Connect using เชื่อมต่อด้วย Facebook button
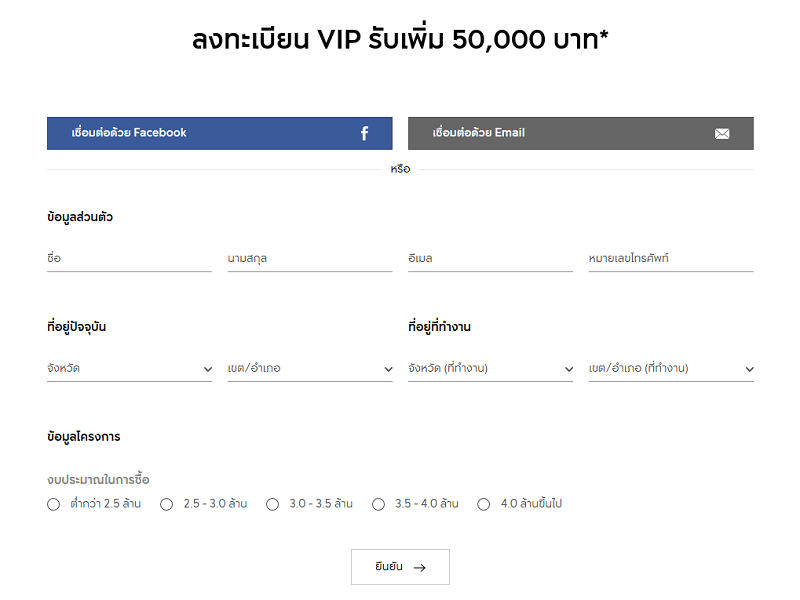Image resolution: width=800 pixels, height=600 pixels. (219, 133)
